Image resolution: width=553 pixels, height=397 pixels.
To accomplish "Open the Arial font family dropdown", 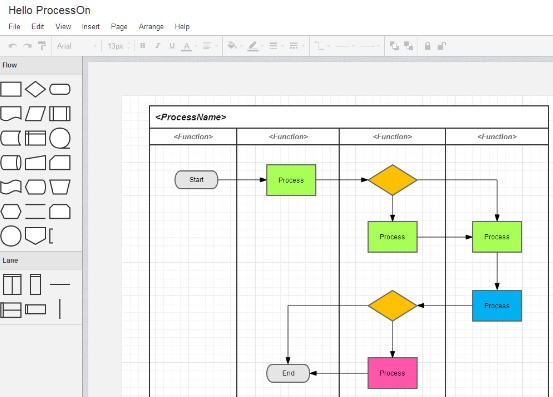I will tap(76, 46).
